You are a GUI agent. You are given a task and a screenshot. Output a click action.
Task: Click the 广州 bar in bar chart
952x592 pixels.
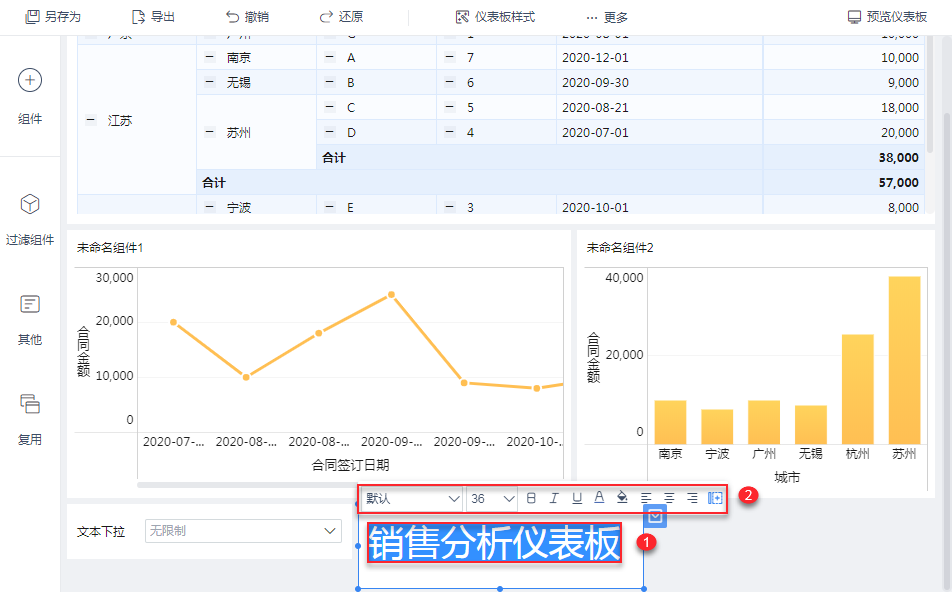click(764, 423)
